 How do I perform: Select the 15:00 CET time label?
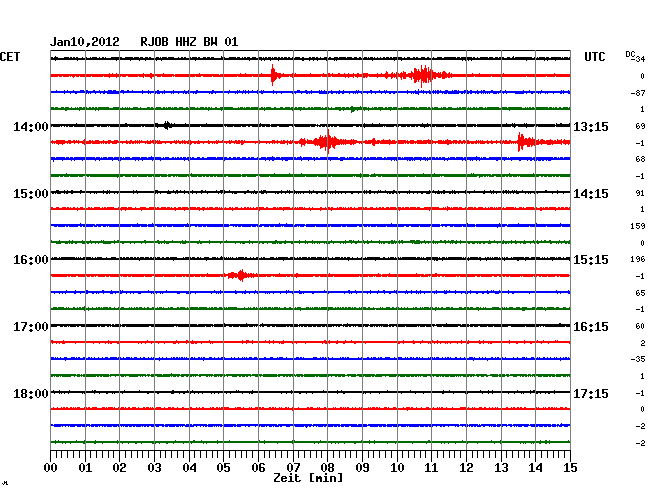[31, 194]
